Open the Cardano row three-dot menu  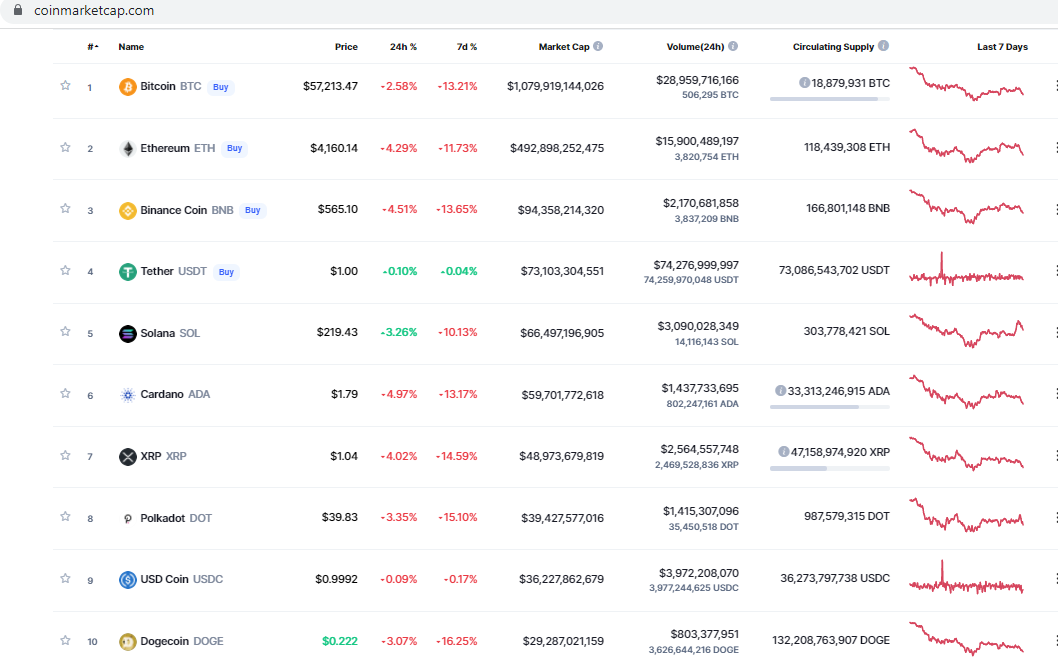(1055, 393)
